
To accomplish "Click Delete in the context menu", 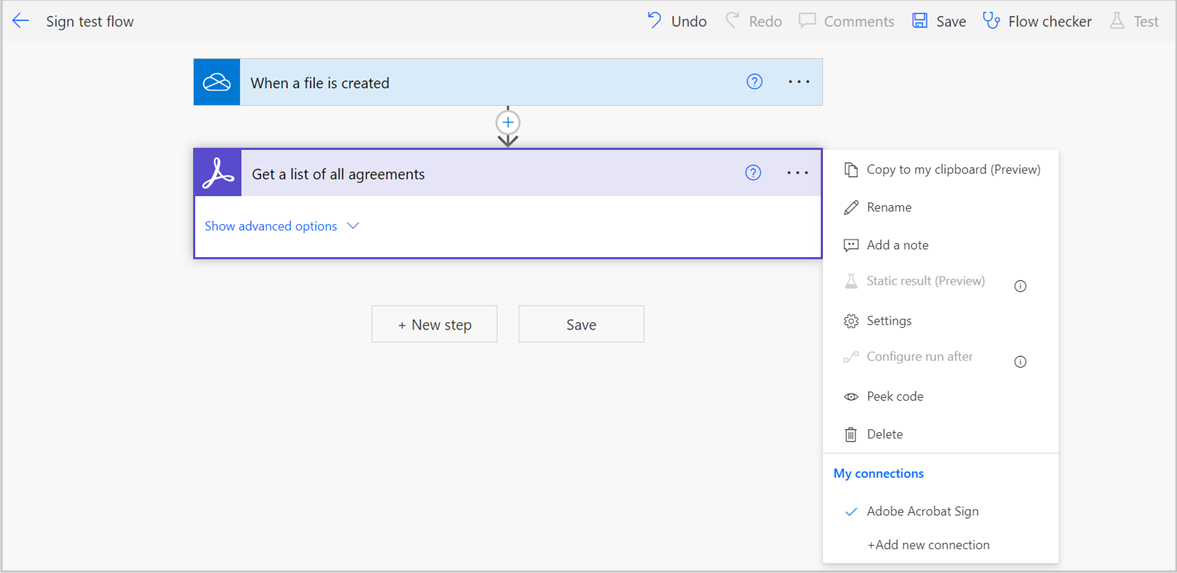I will point(884,434).
